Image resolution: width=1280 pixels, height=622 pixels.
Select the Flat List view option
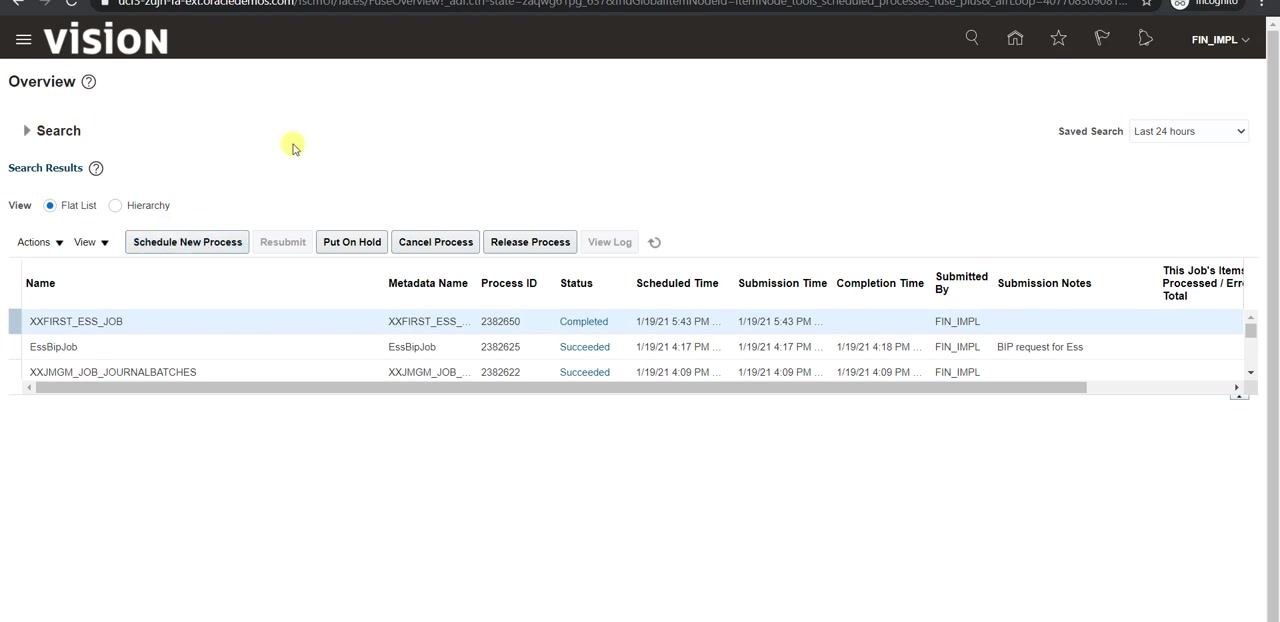click(x=50, y=205)
